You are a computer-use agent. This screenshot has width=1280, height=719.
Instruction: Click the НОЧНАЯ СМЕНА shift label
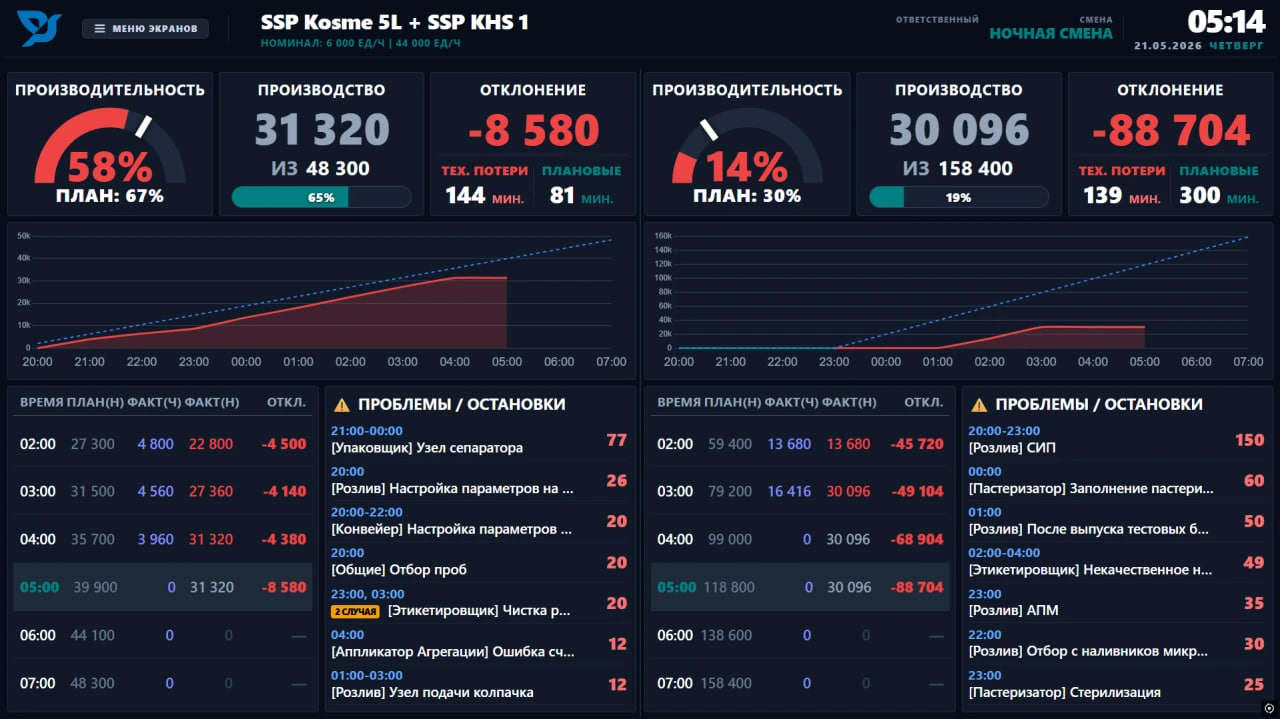(x=1050, y=33)
